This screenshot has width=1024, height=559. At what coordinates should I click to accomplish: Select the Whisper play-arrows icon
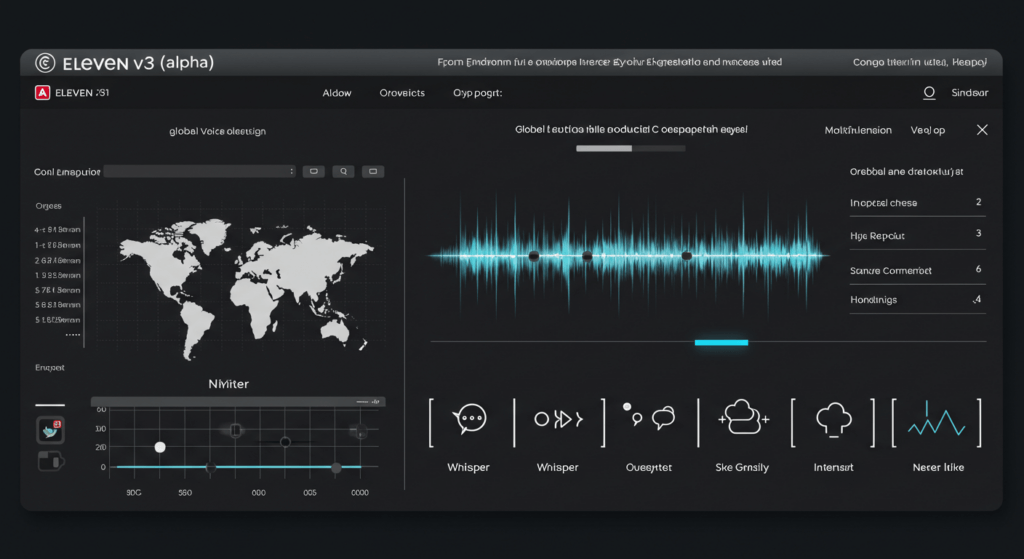coord(558,419)
